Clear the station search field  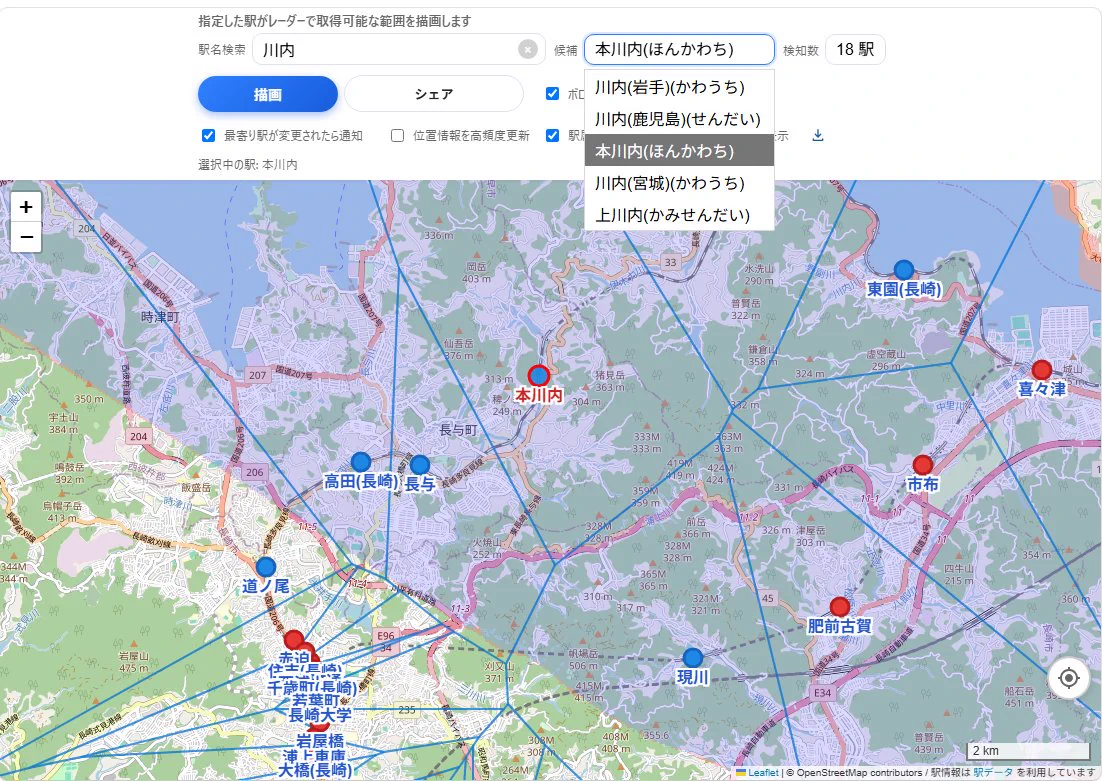click(x=528, y=49)
